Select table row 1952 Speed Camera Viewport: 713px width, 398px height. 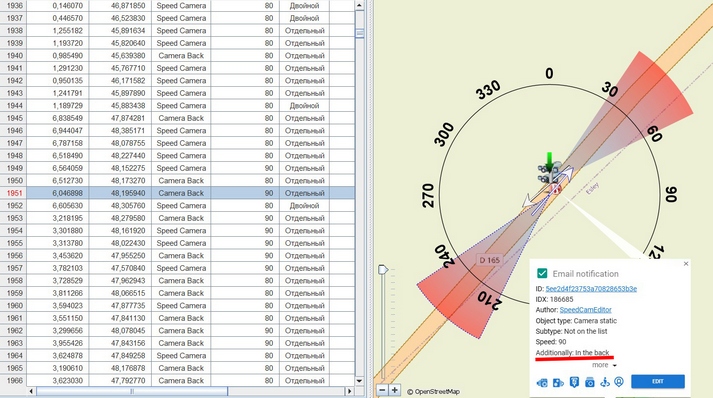[x=177, y=206]
